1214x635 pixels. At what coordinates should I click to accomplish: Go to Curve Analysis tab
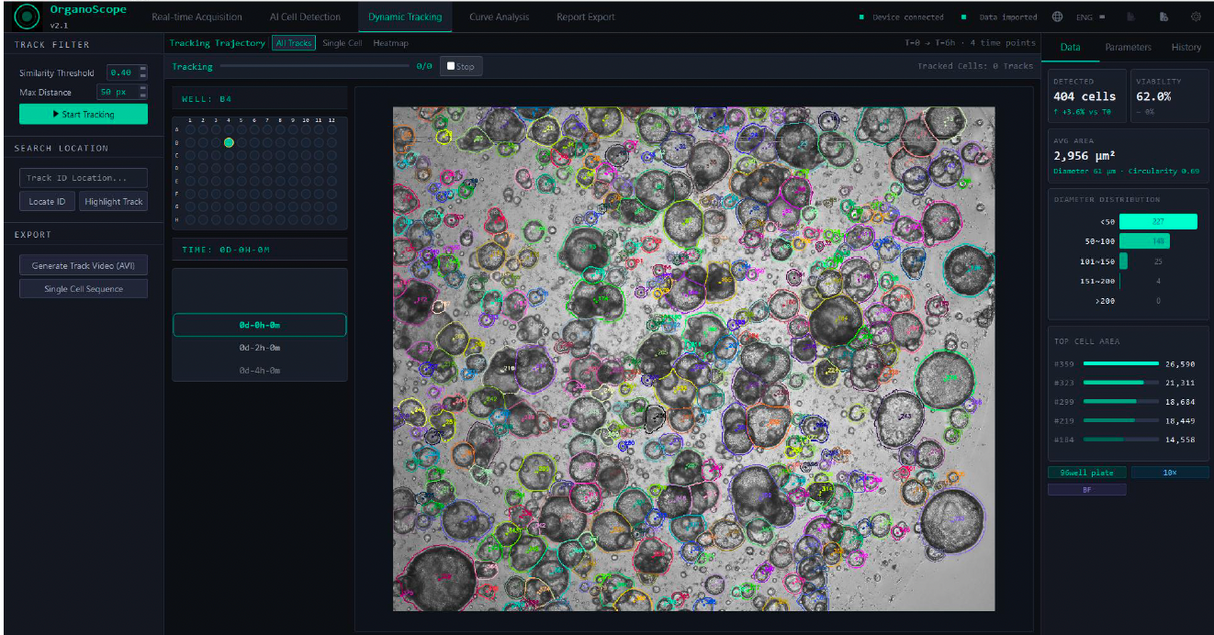[499, 17]
